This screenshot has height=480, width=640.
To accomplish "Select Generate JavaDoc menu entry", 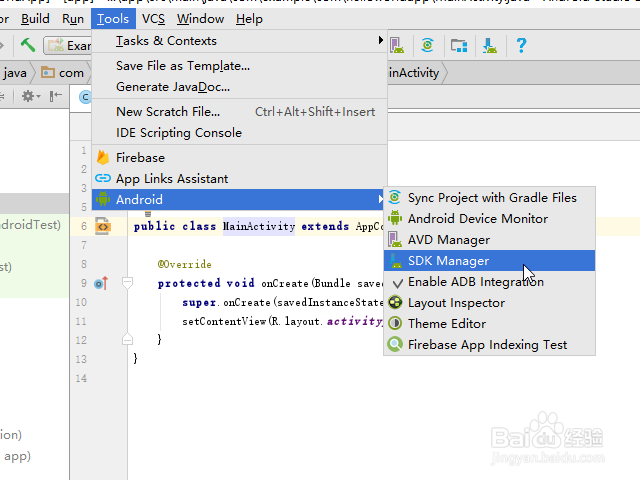I will 239,87.
